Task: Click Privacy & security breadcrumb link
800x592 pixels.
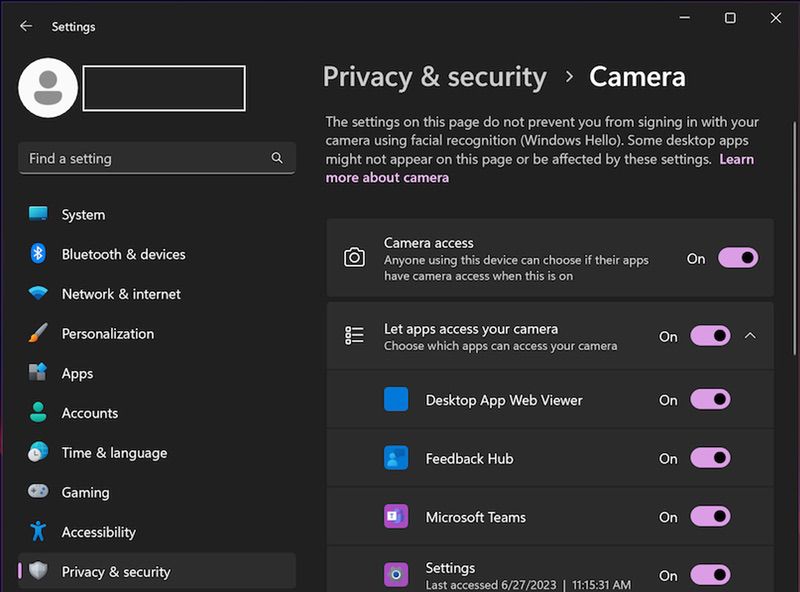Action: pos(435,78)
